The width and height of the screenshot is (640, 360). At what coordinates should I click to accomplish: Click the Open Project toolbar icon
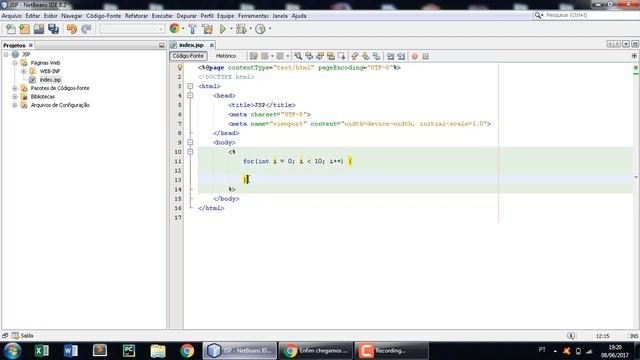[39, 29]
